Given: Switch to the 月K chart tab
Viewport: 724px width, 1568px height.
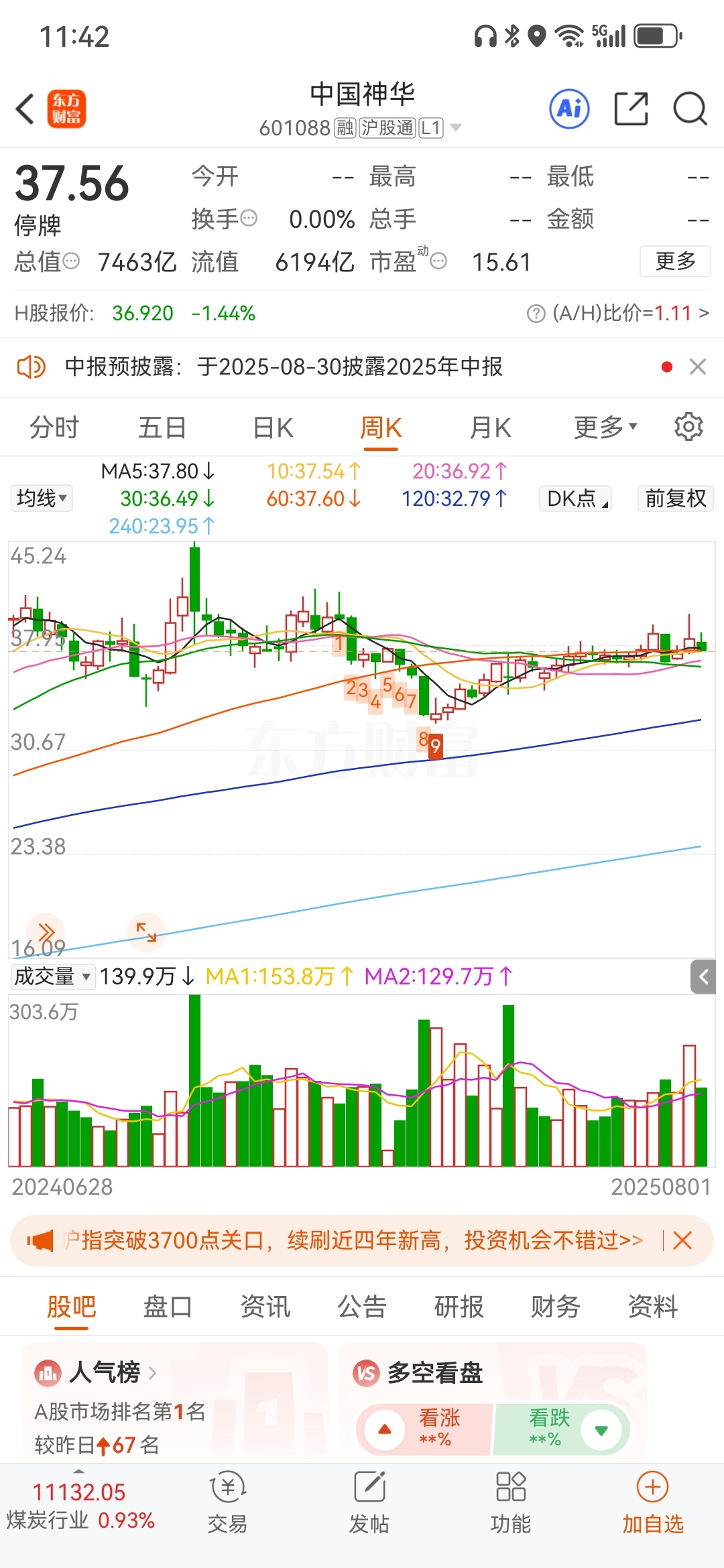Looking at the screenshot, I should [491, 427].
